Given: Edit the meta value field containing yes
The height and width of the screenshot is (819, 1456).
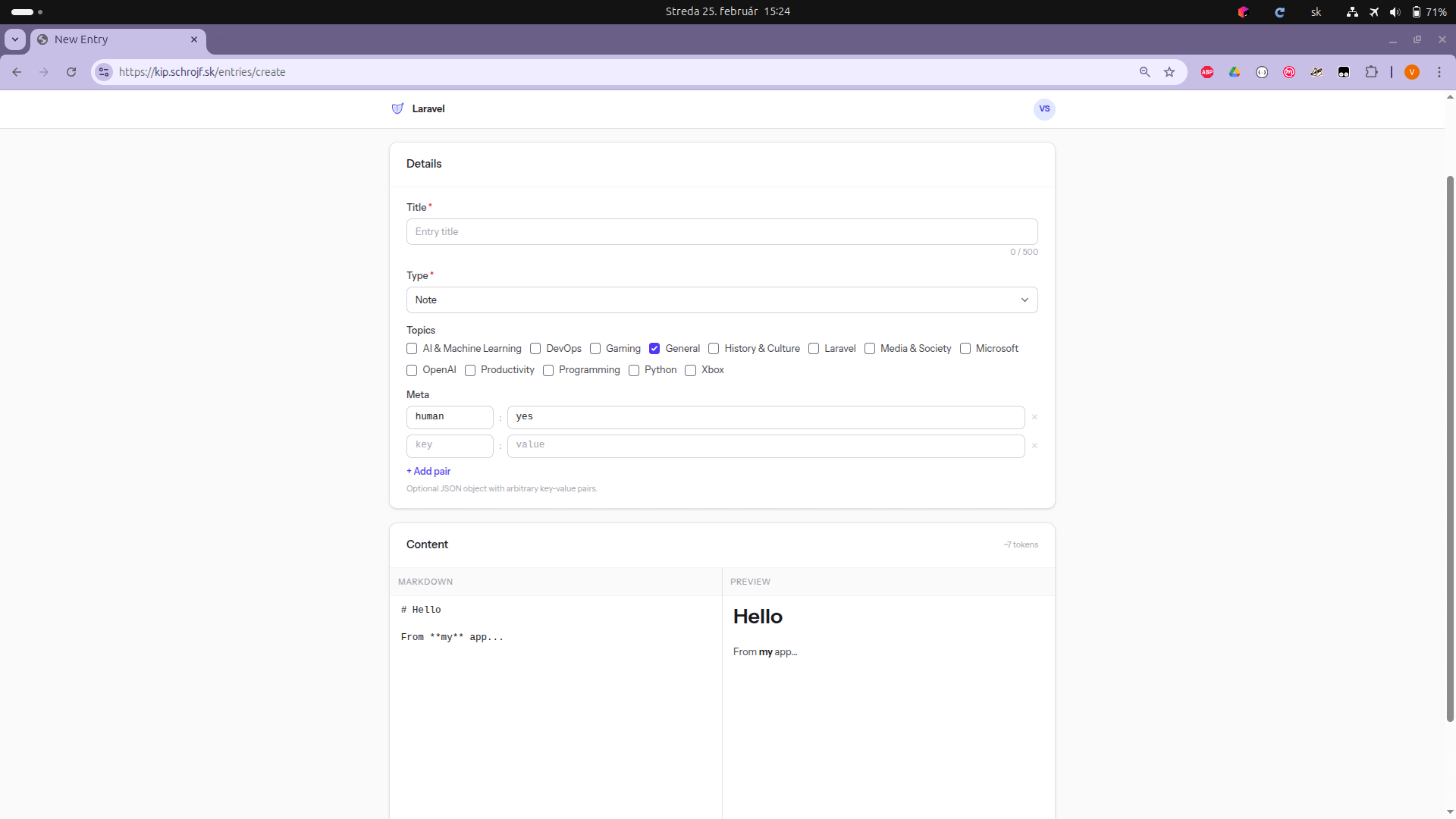Looking at the screenshot, I should tap(766, 417).
